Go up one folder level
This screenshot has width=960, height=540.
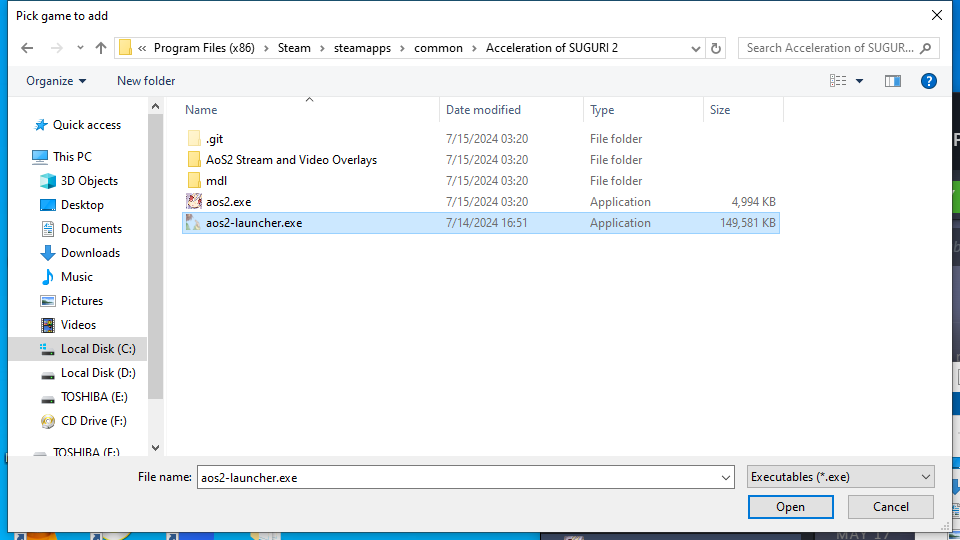101,48
